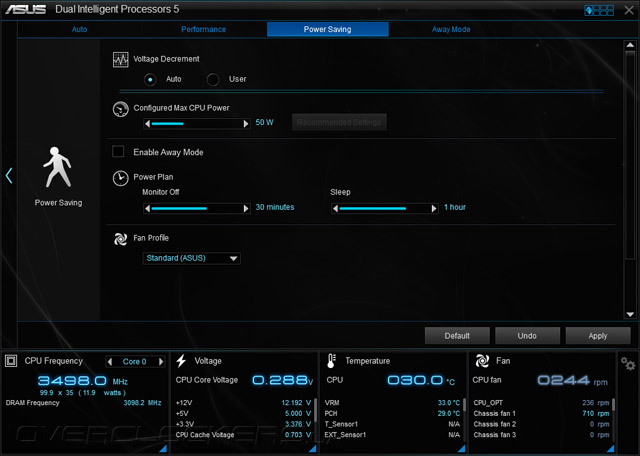
Task: Click the CPU Cache Voltage row
Action: [243, 435]
